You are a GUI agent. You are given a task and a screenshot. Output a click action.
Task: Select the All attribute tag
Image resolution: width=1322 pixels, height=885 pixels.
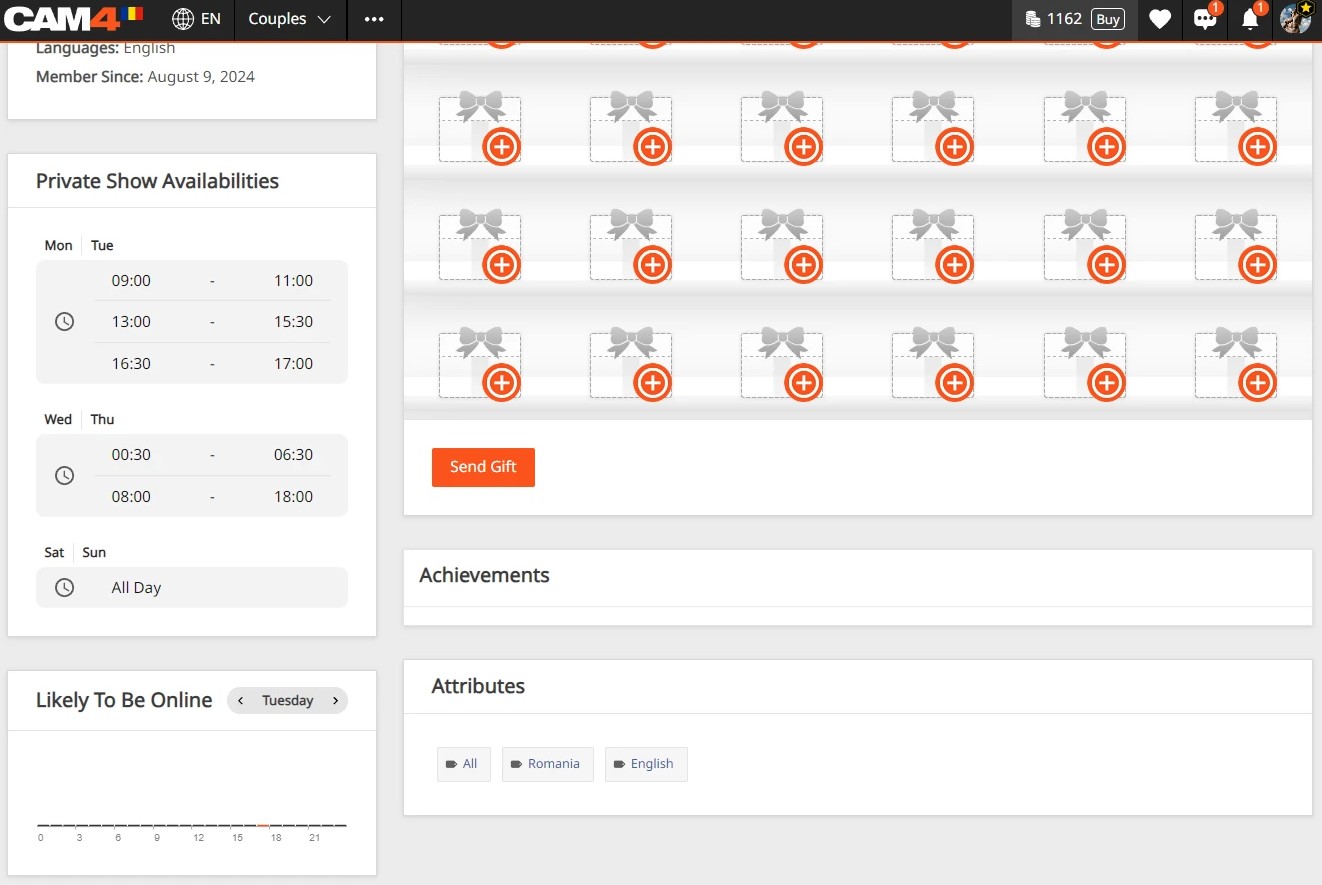pos(463,764)
